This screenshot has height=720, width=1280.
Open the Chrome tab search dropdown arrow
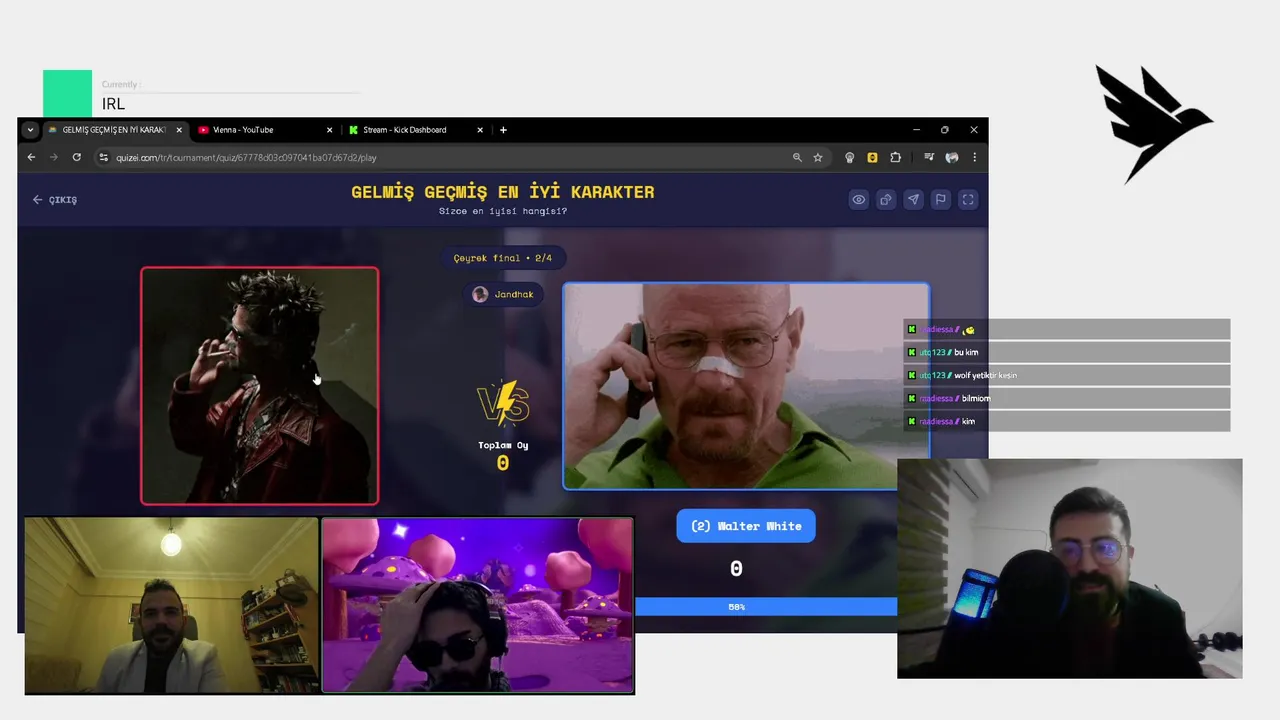click(30, 130)
